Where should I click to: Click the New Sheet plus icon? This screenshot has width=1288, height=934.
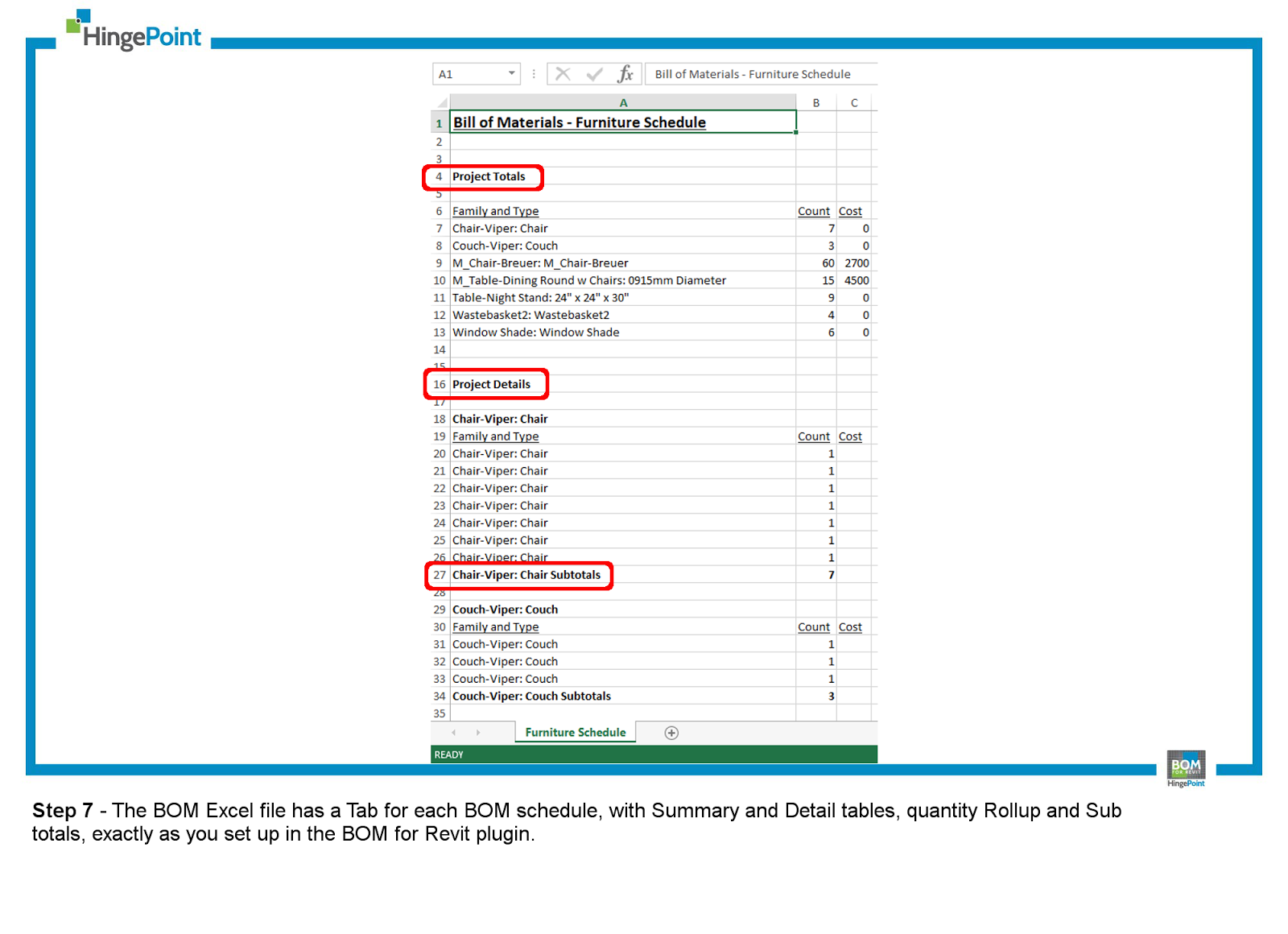tap(672, 732)
